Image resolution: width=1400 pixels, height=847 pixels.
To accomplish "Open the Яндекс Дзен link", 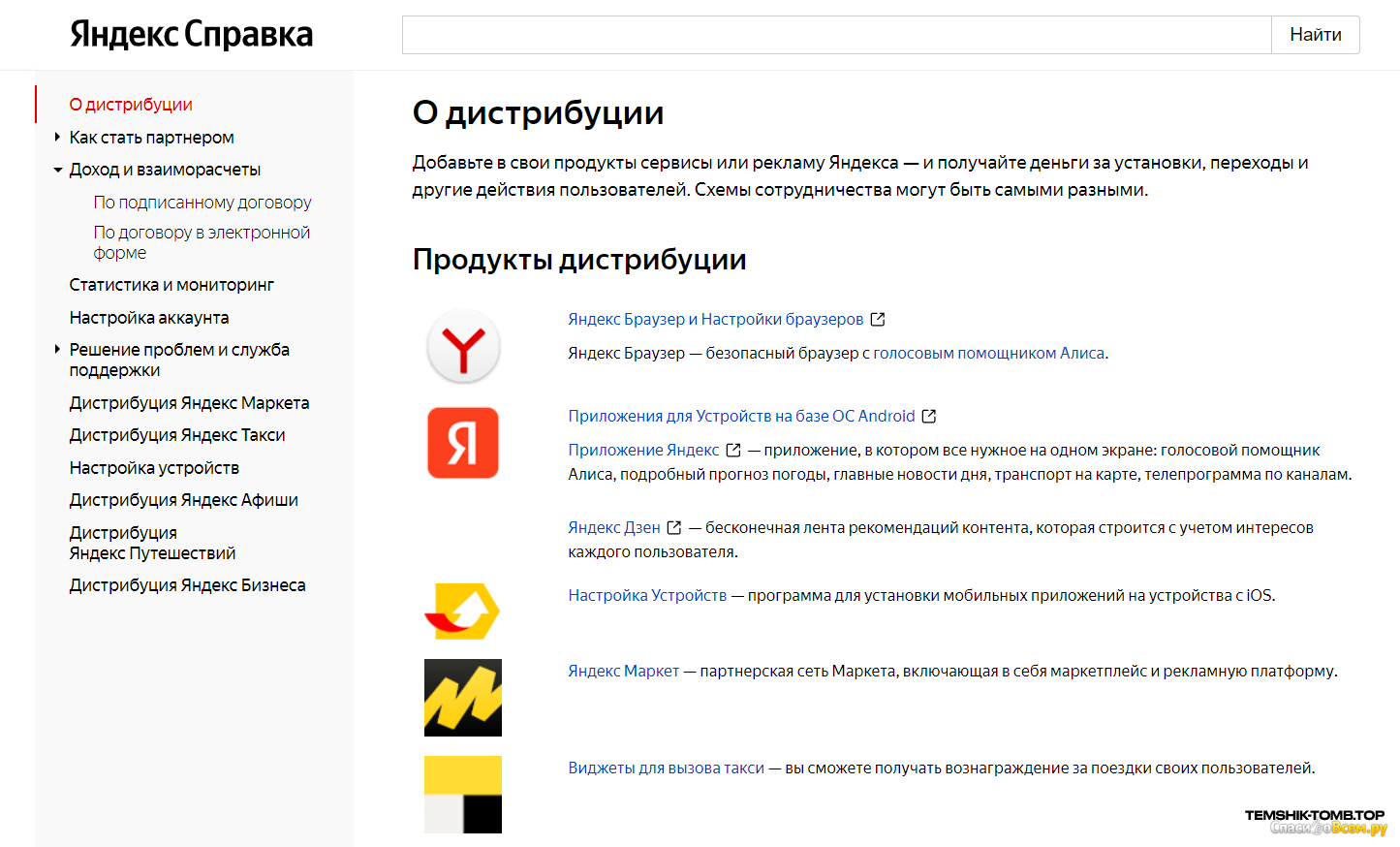I will click(x=614, y=527).
